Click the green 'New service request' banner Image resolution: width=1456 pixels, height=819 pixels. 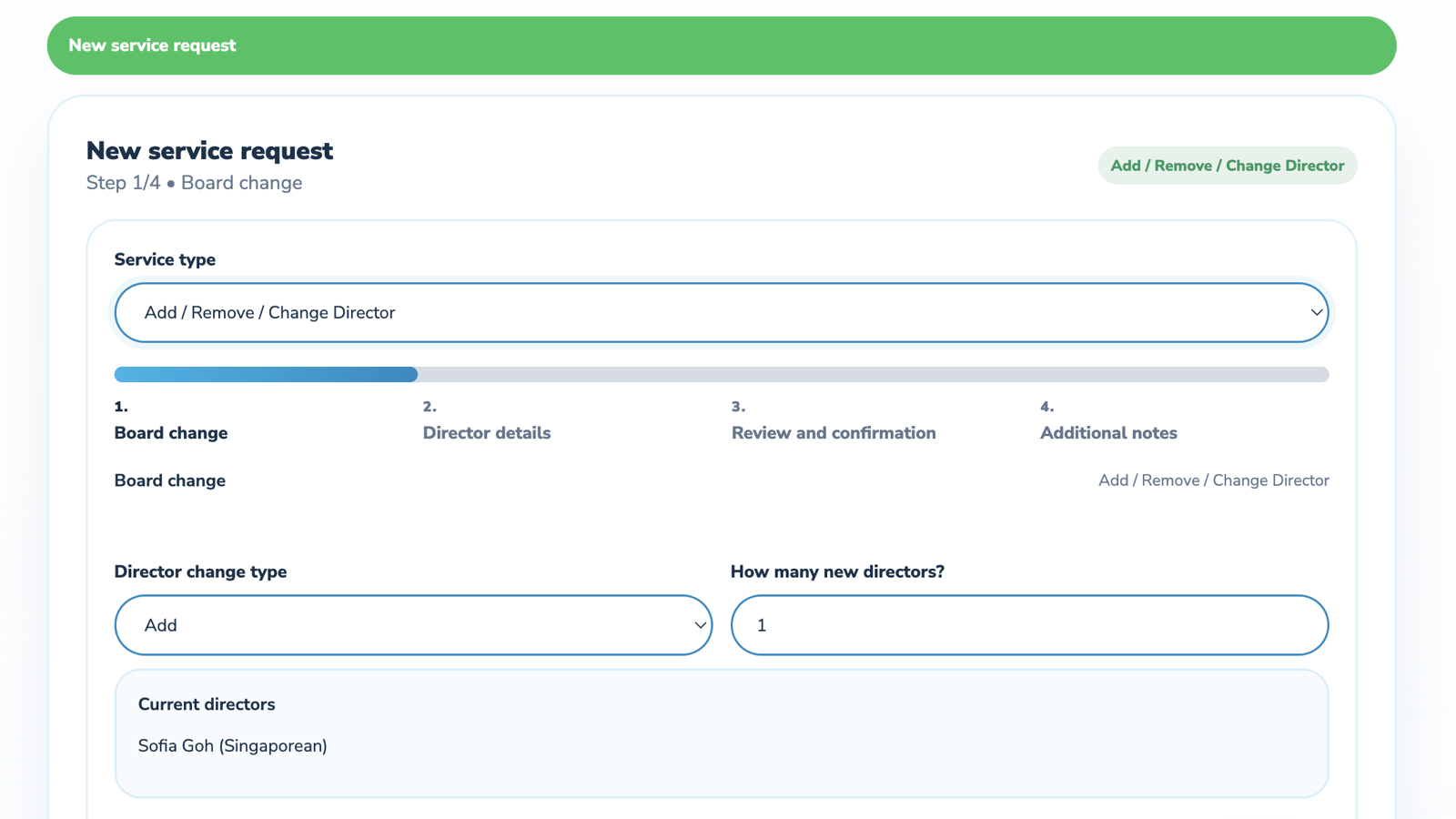pyautogui.click(x=721, y=45)
